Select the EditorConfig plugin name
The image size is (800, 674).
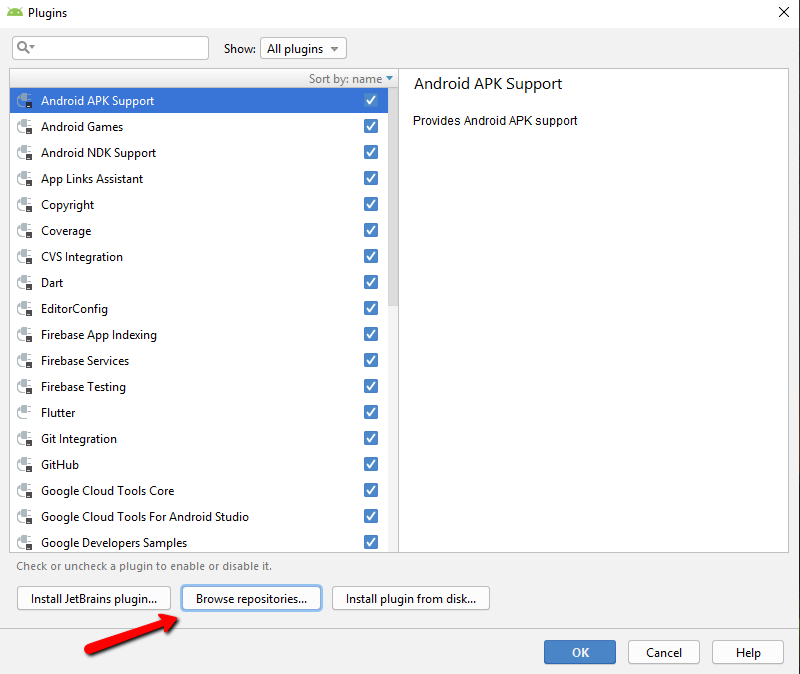click(x=74, y=309)
